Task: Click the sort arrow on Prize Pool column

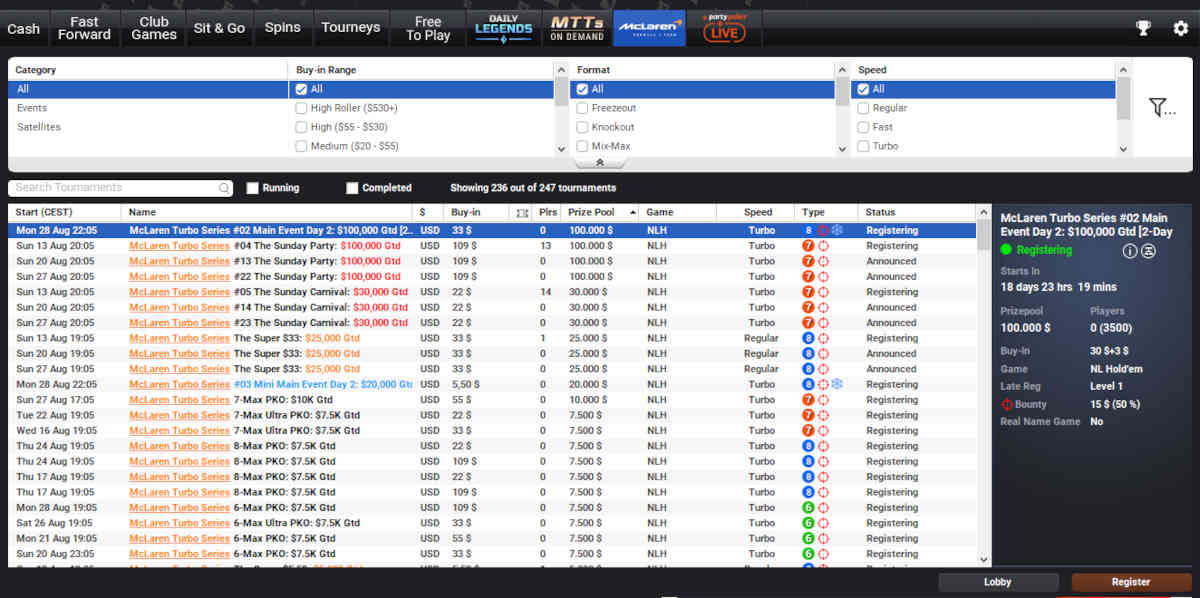Action: pos(632,213)
